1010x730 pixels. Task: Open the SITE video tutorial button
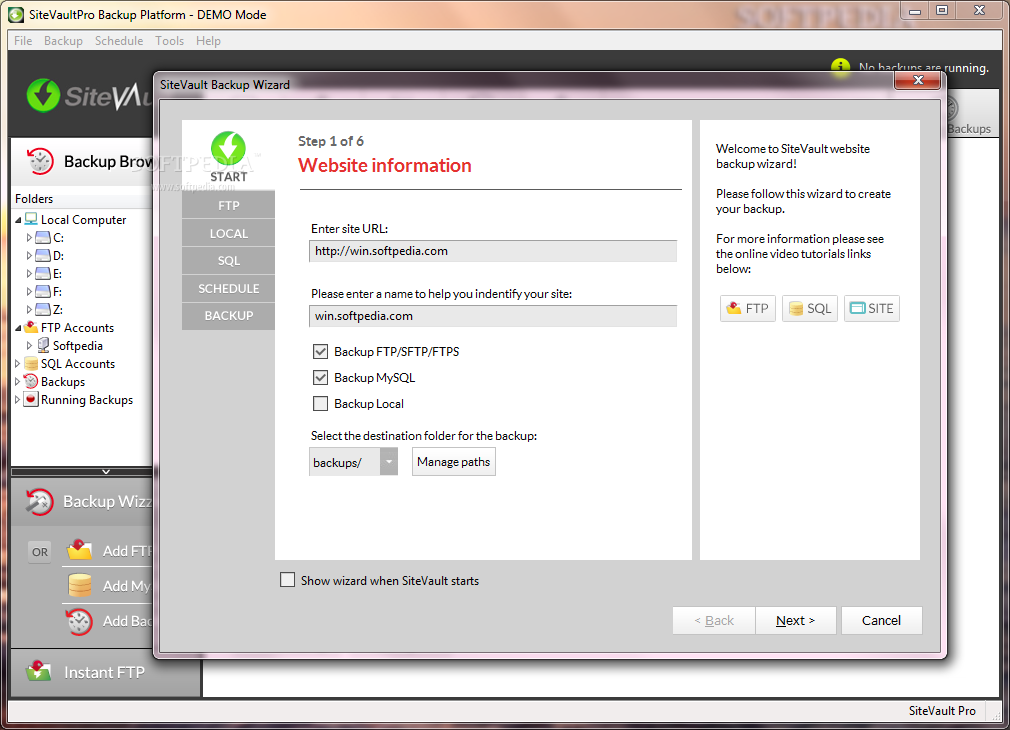pos(872,309)
